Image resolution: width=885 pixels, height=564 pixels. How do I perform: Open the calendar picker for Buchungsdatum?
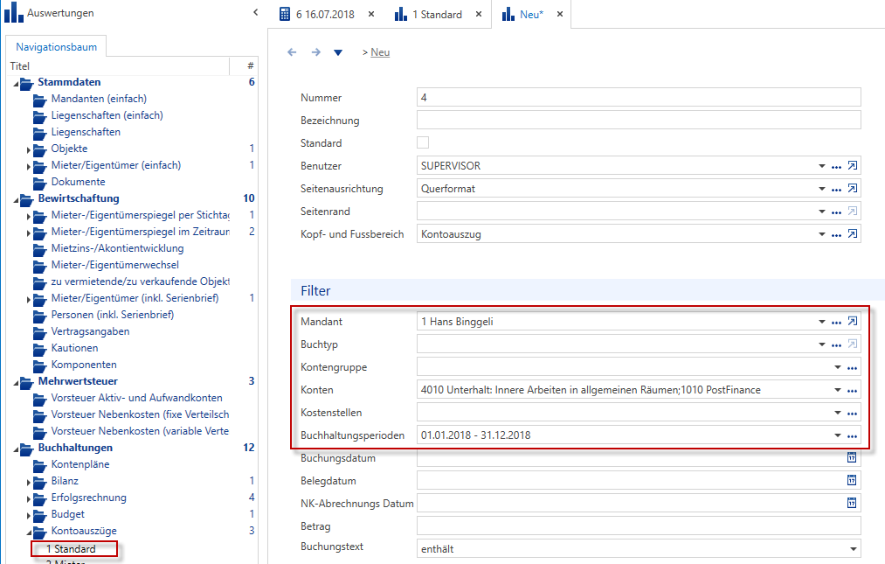coord(852,458)
